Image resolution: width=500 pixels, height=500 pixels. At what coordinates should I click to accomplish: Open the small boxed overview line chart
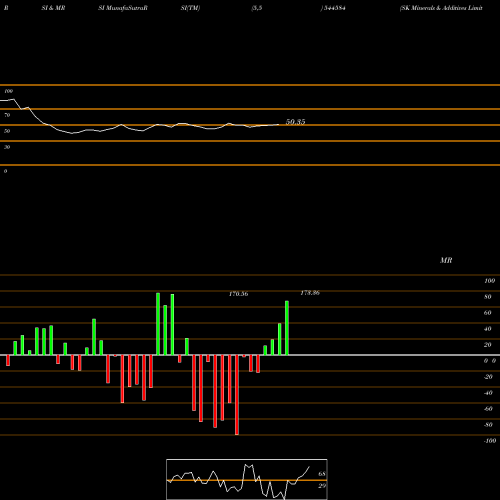[x=247, y=479]
